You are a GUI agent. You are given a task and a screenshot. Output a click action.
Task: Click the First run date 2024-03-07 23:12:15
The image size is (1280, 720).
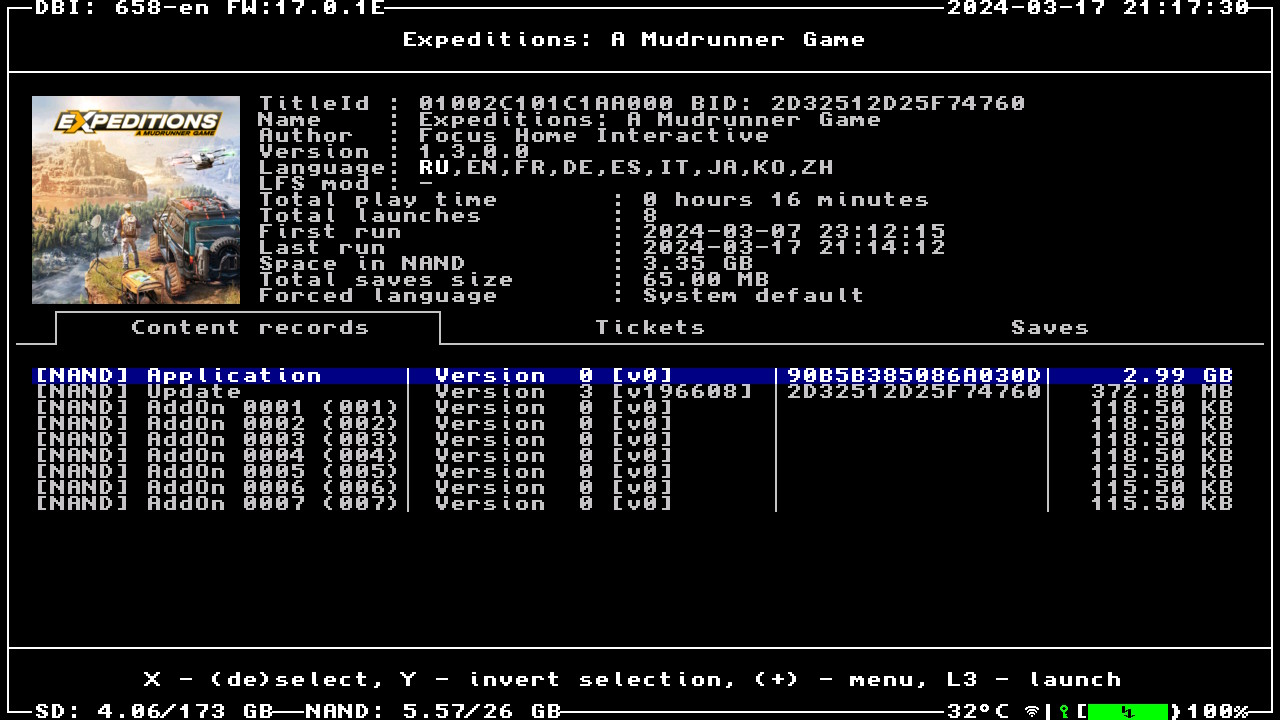tap(794, 232)
